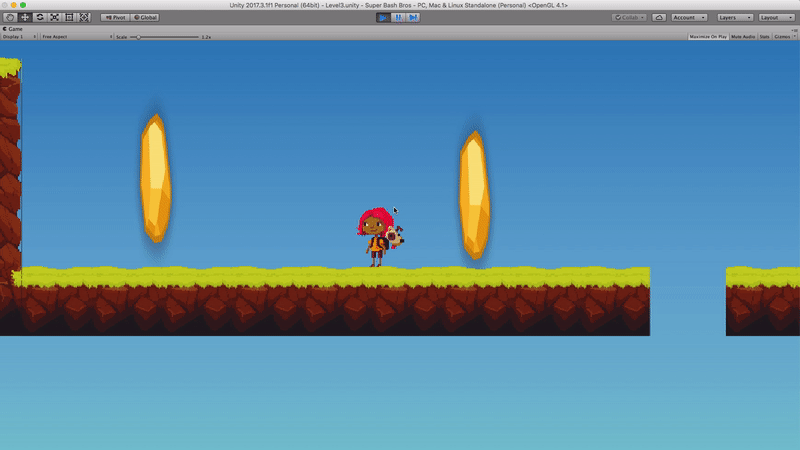
Task: Toggle Global handle rotation
Action: click(x=145, y=17)
